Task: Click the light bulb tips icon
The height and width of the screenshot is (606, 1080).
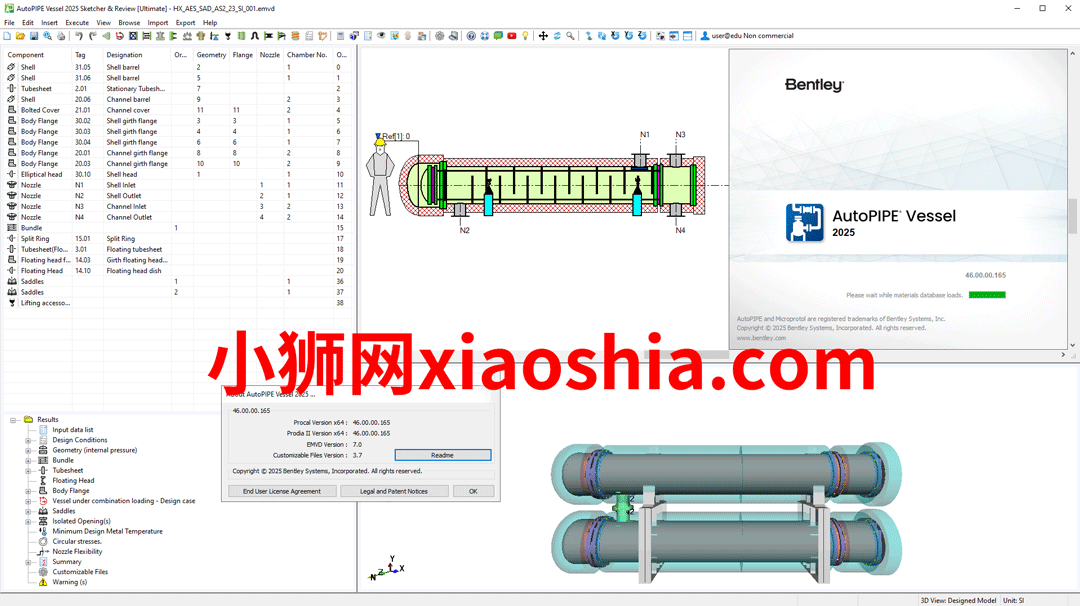Action: (525, 36)
